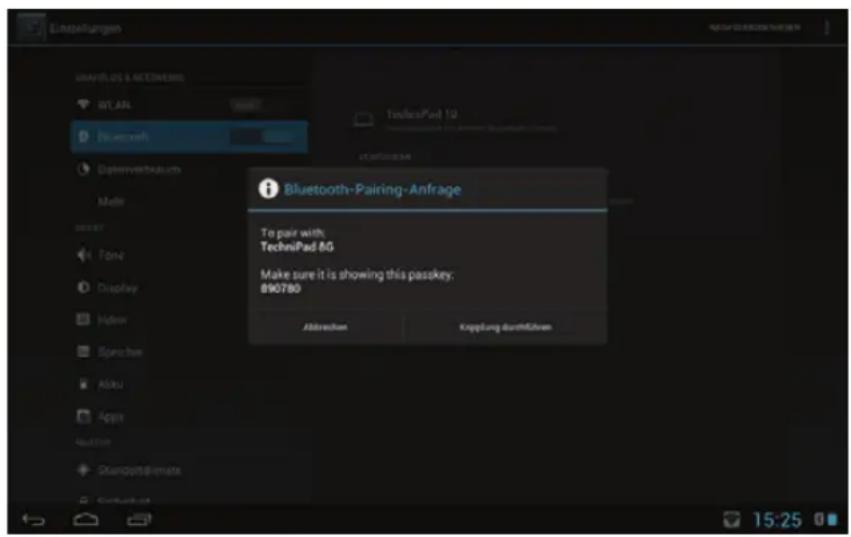Open Hdmi settings via its icon
This screenshot has height=537, width=851.
pos(83,319)
